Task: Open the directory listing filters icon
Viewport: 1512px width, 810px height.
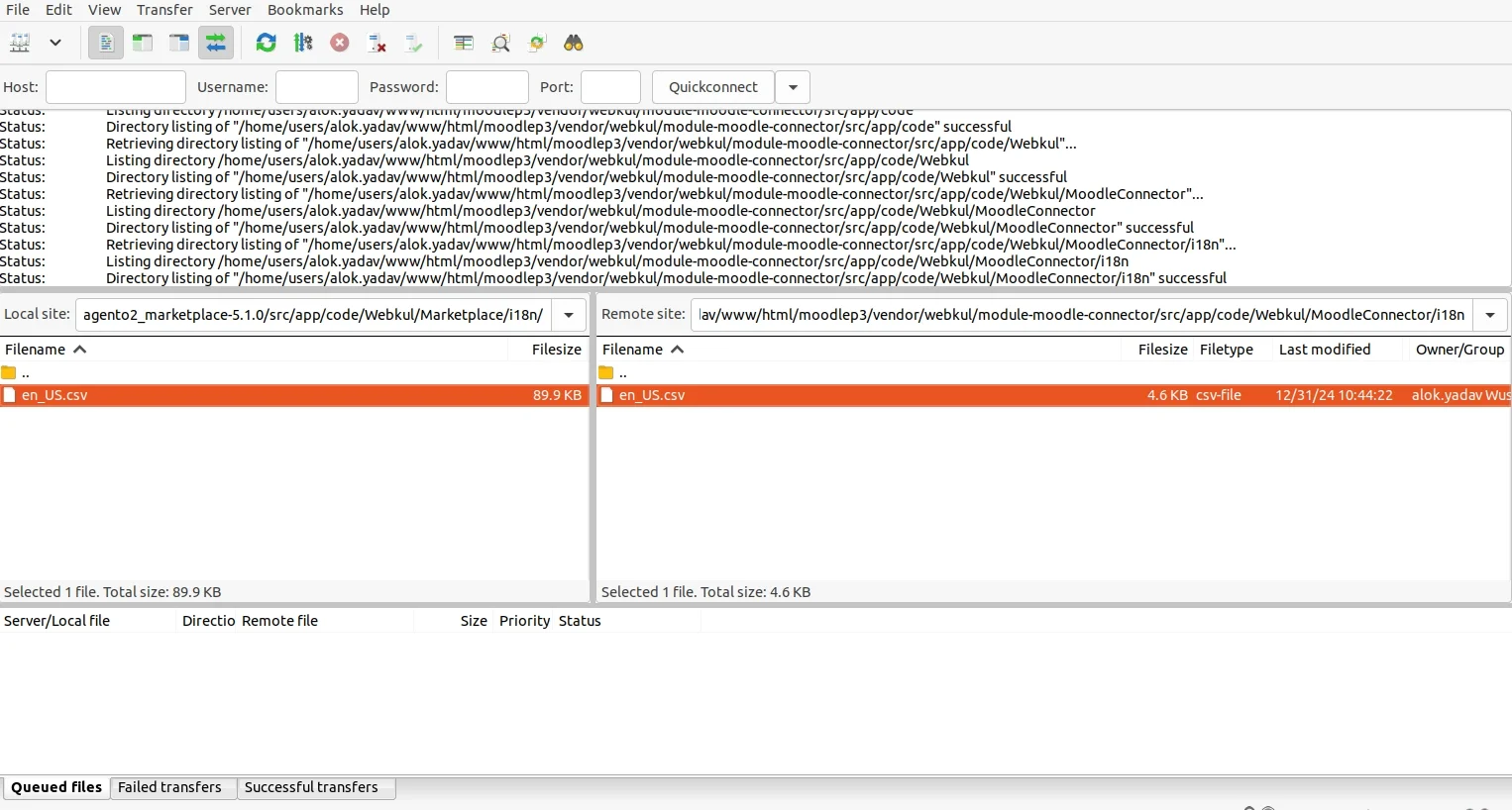Action: [463, 43]
